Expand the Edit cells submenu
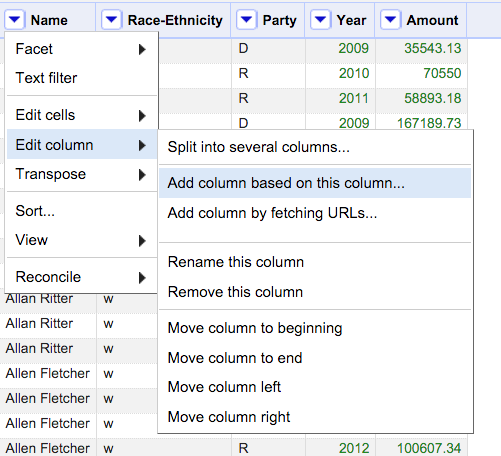Viewport: 501px width, 456px height. [x=82, y=115]
